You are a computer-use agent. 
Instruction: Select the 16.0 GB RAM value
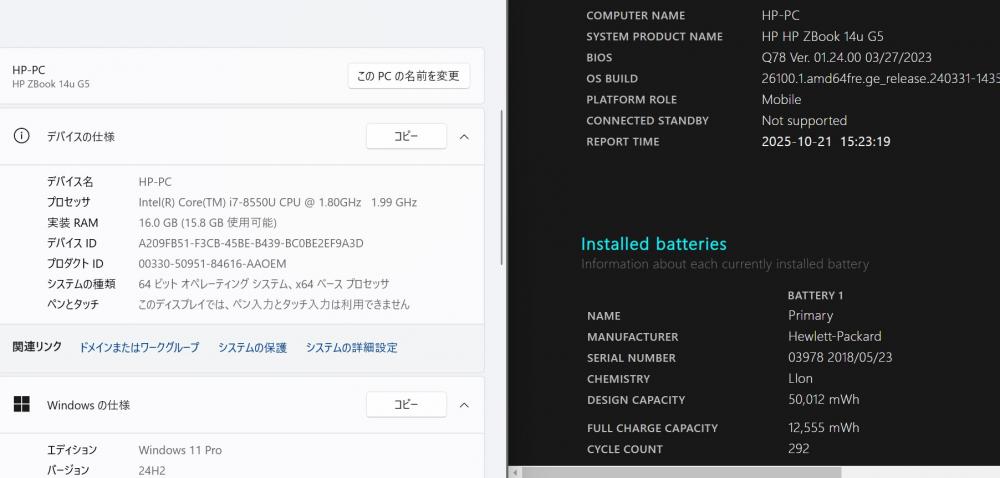click(207, 222)
